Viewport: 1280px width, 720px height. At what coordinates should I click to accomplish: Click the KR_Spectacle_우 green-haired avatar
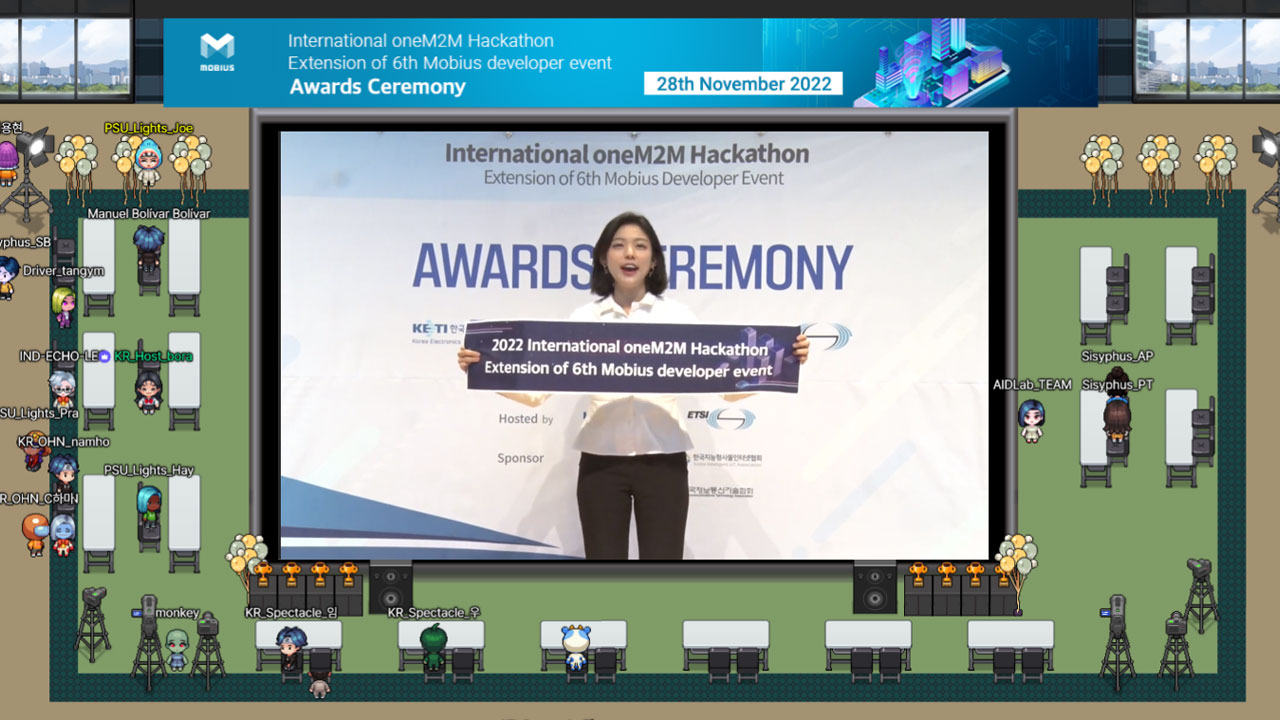click(x=432, y=647)
